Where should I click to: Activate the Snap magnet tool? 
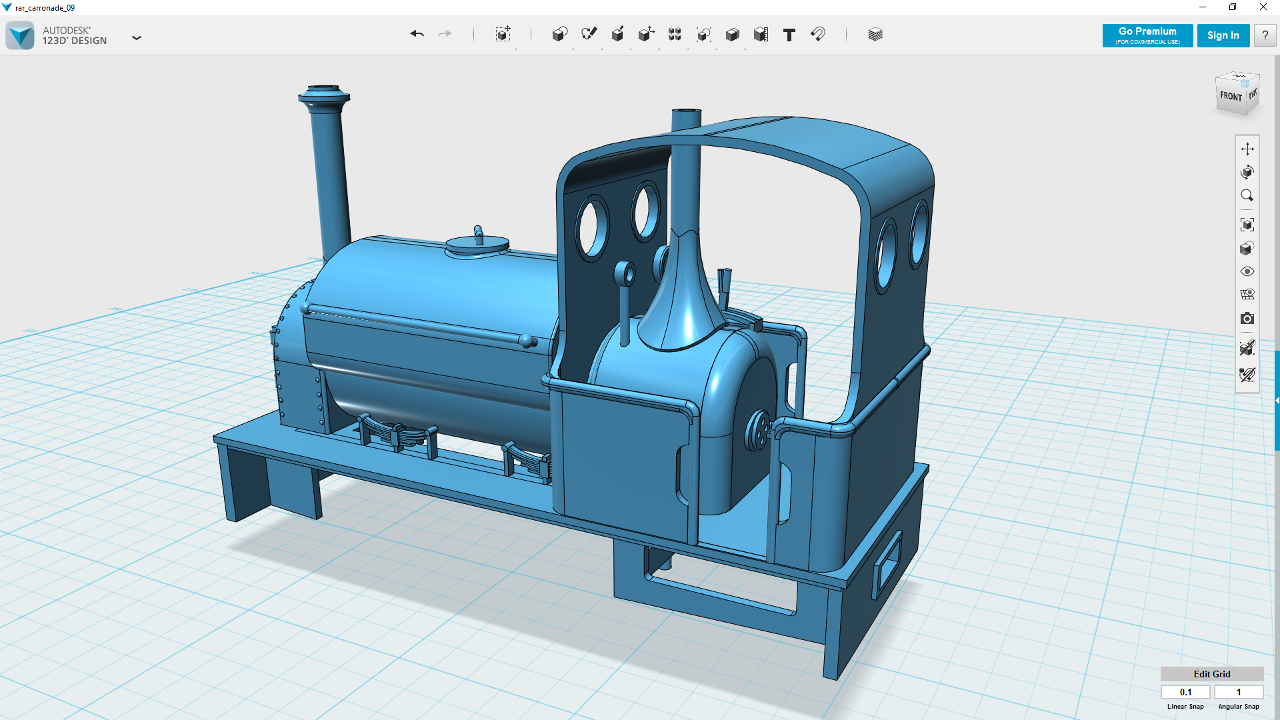point(818,34)
